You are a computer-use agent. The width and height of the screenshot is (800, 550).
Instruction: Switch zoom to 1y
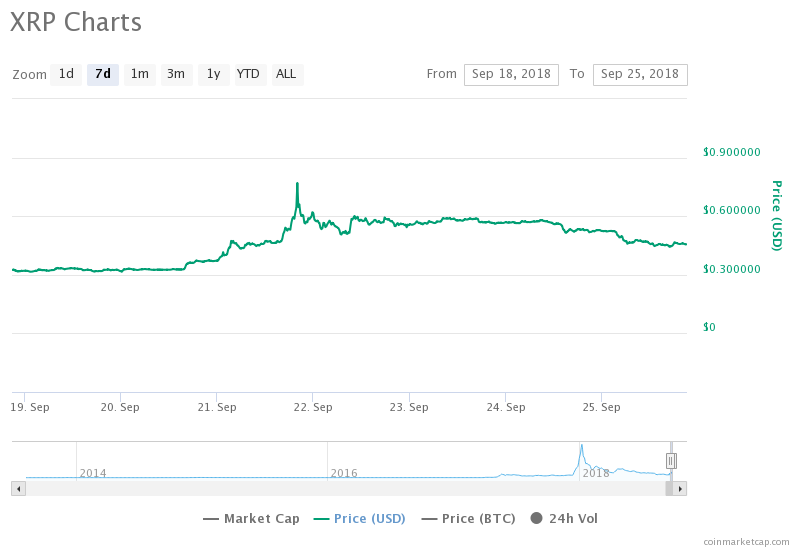[213, 74]
